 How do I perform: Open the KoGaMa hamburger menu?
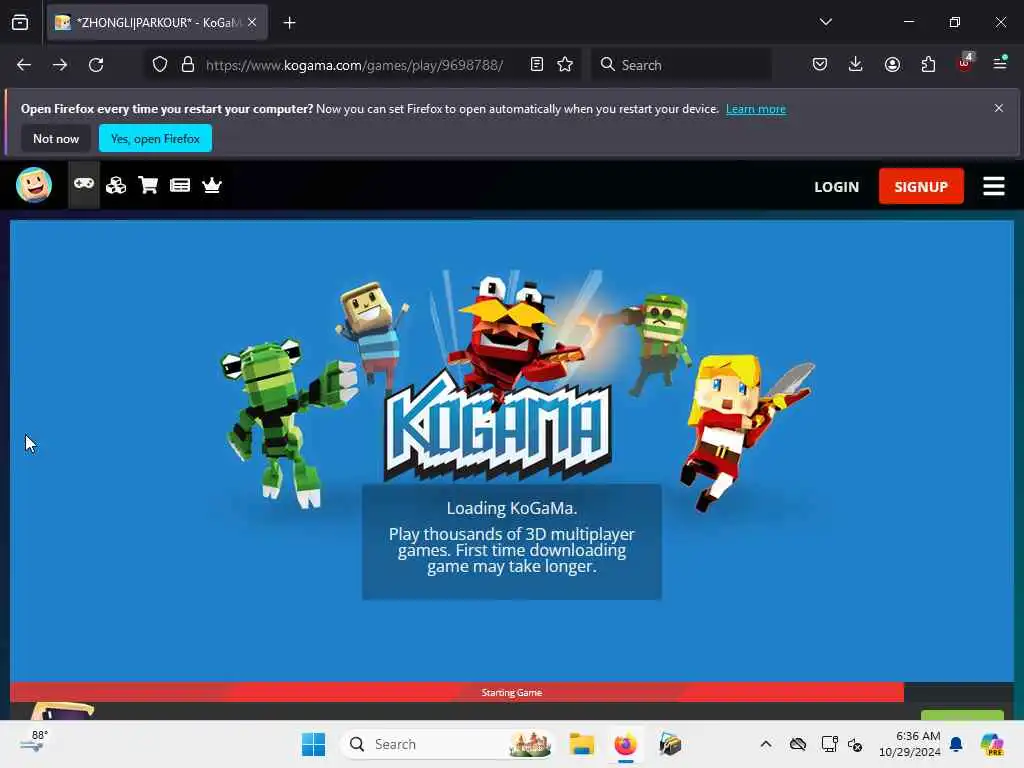click(x=993, y=186)
